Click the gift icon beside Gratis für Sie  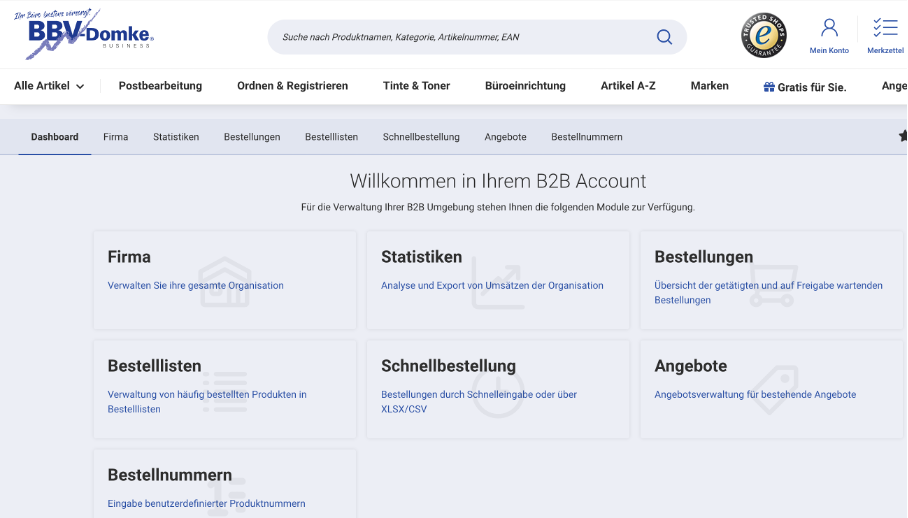click(769, 87)
